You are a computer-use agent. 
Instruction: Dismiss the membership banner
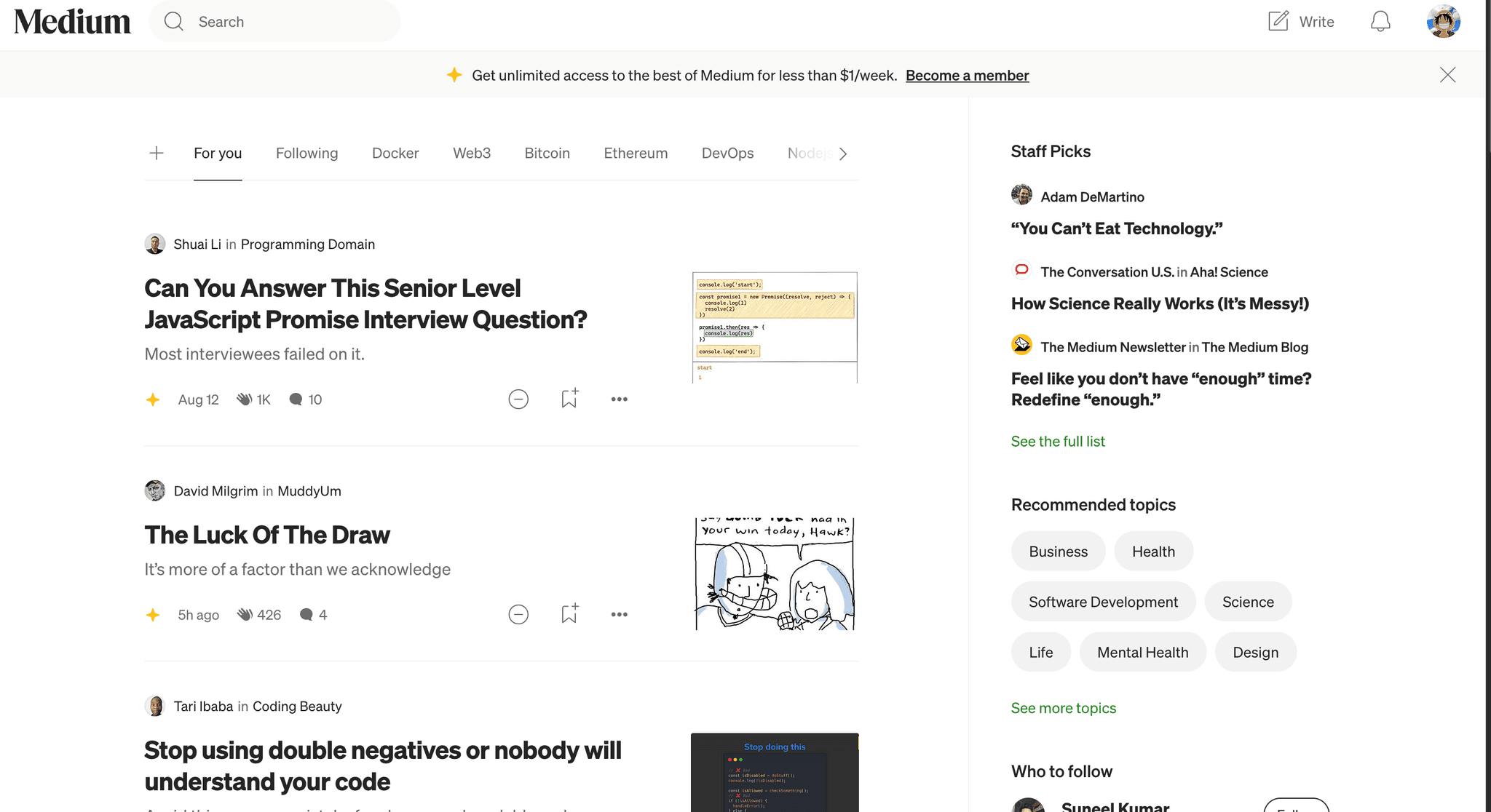pyautogui.click(x=1447, y=75)
